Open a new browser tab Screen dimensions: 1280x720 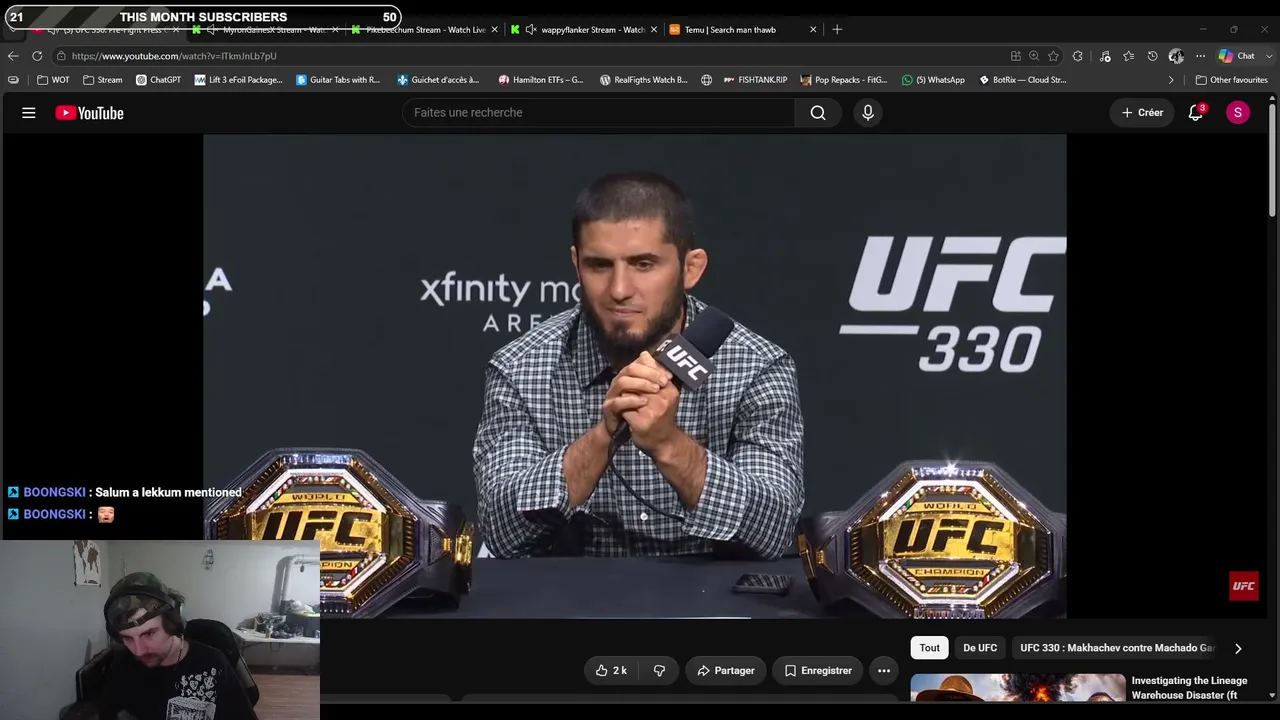pos(837,30)
